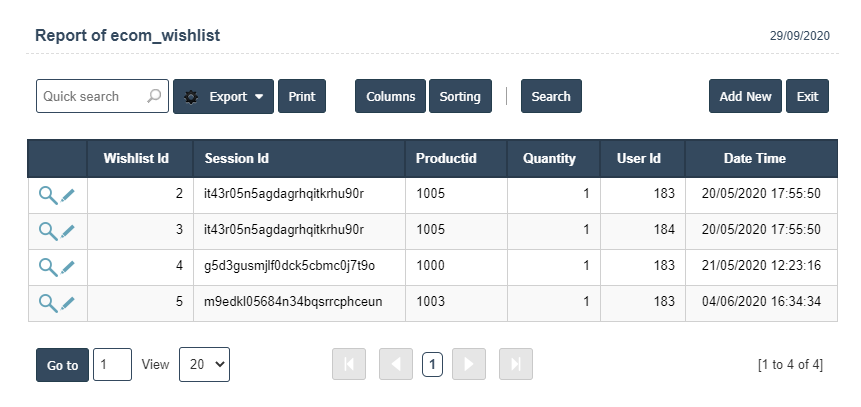861x407 pixels.
Task: Focus the Quick search input field
Action: (x=90, y=97)
